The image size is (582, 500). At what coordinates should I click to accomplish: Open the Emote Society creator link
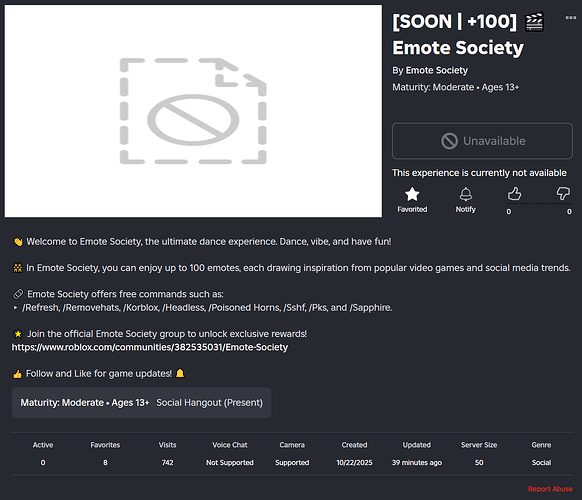point(436,70)
